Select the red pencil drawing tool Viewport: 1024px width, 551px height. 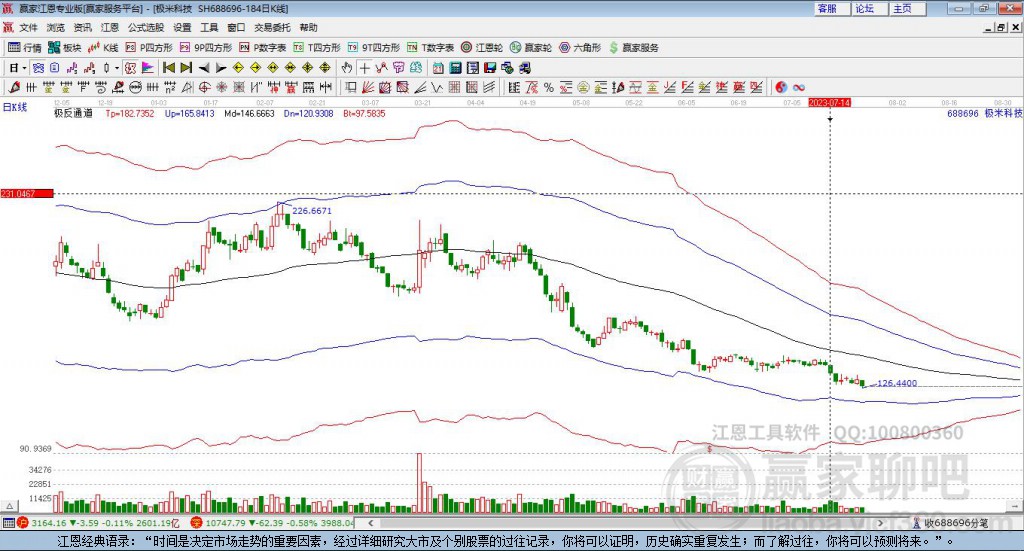(14, 87)
